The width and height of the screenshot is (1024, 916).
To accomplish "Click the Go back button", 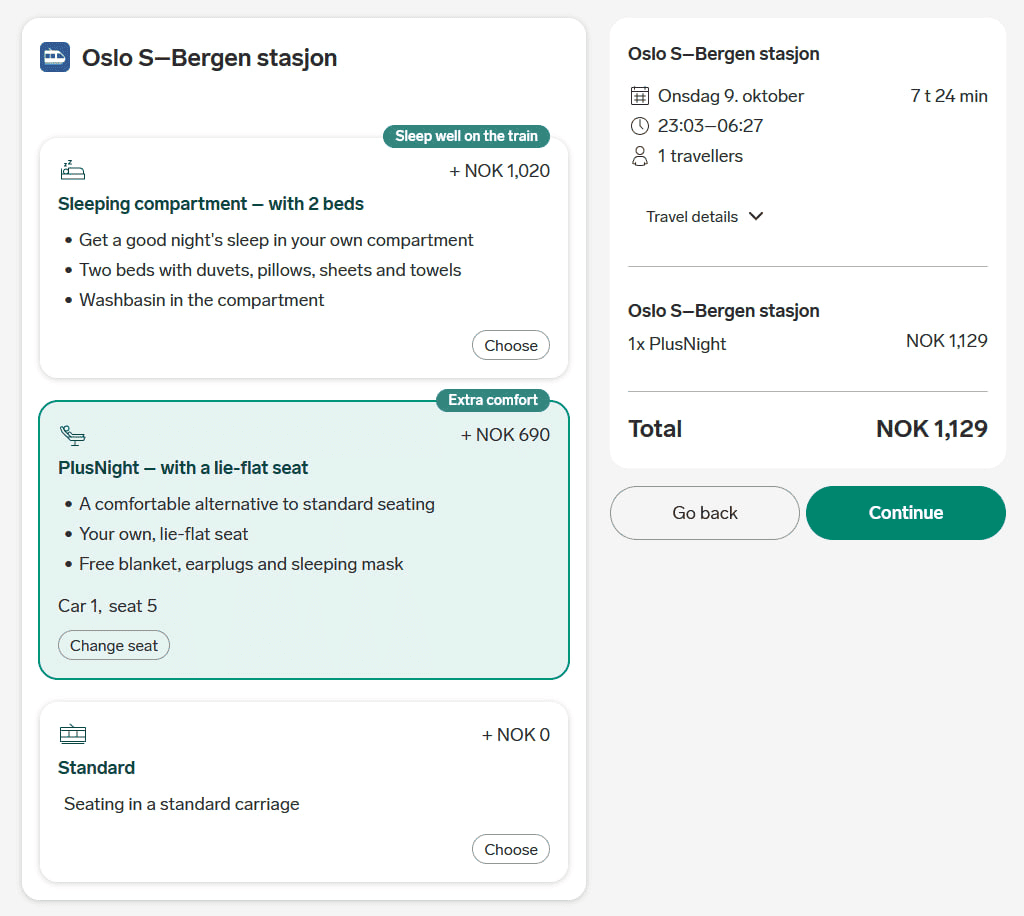I will click(704, 513).
